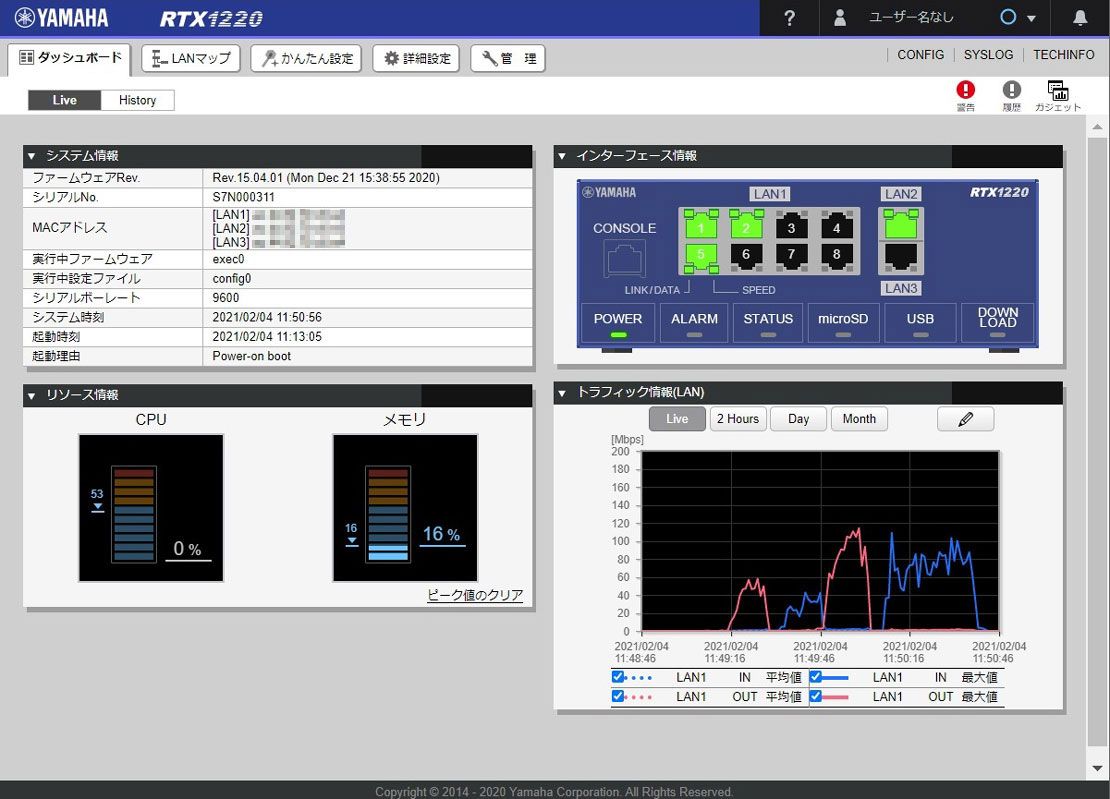Click the user account icon
The height and width of the screenshot is (799, 1110).
840,18
